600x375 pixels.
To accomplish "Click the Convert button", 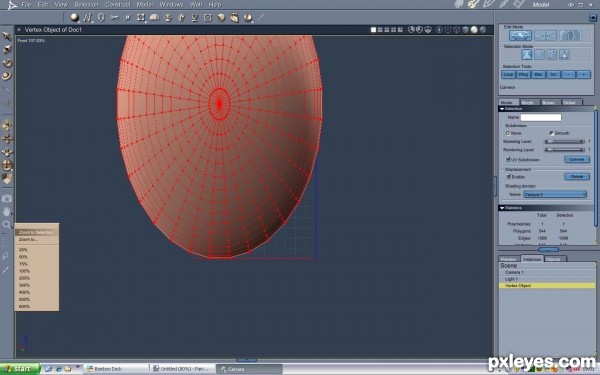I will click(x=577, y=159).
